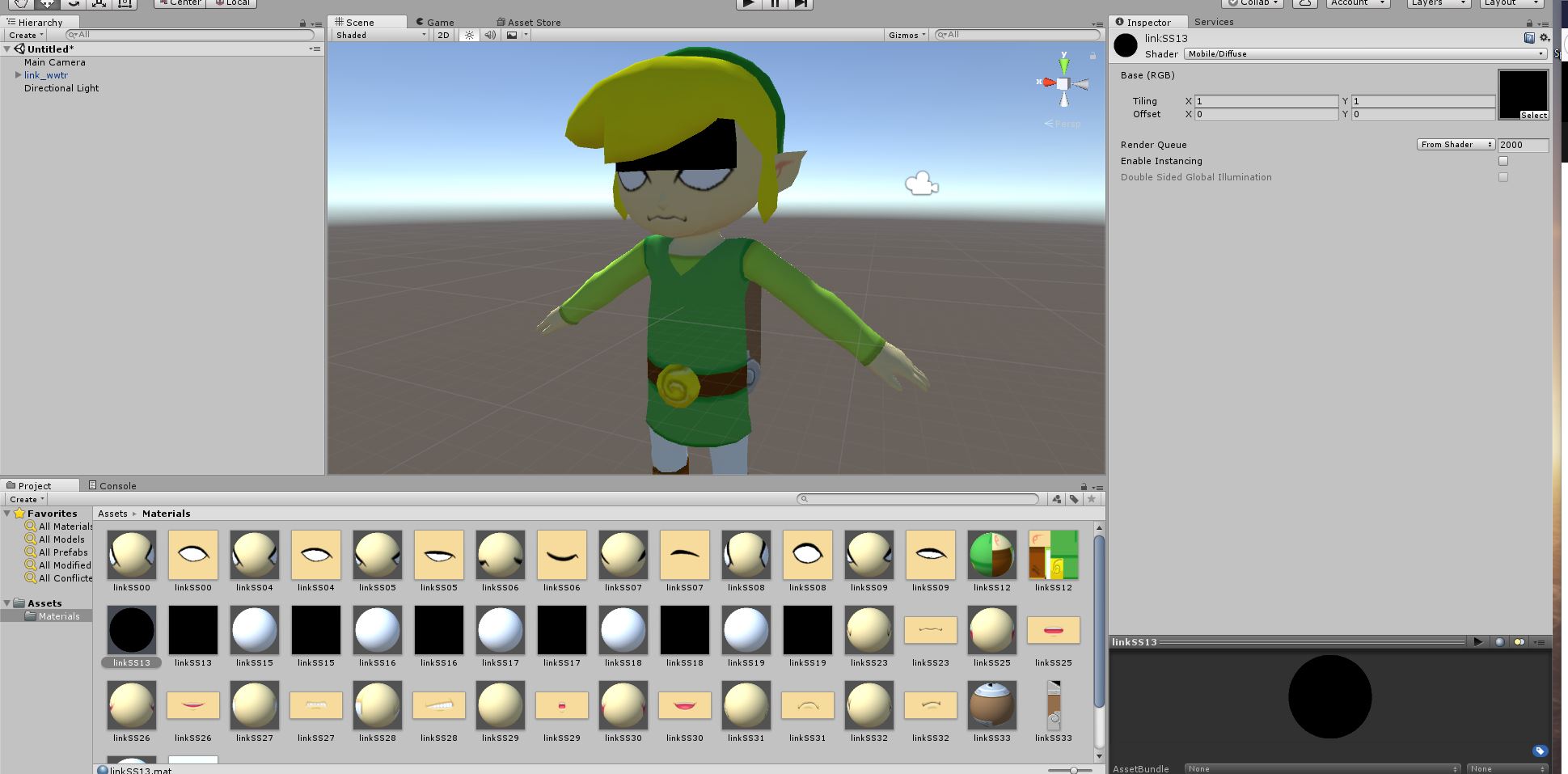Switch to the Asset Store tab

528,22
